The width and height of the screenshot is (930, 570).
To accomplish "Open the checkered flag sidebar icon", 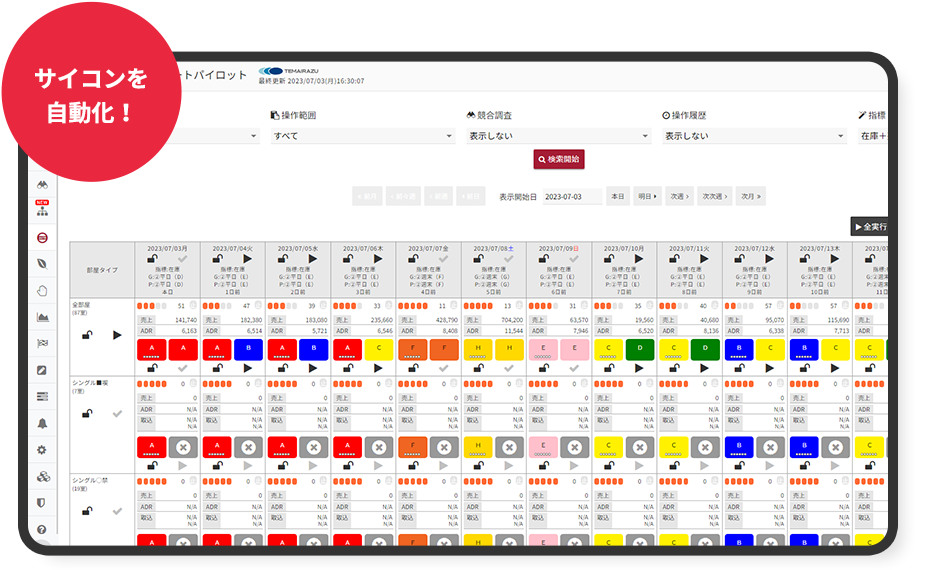I will 42,343.
